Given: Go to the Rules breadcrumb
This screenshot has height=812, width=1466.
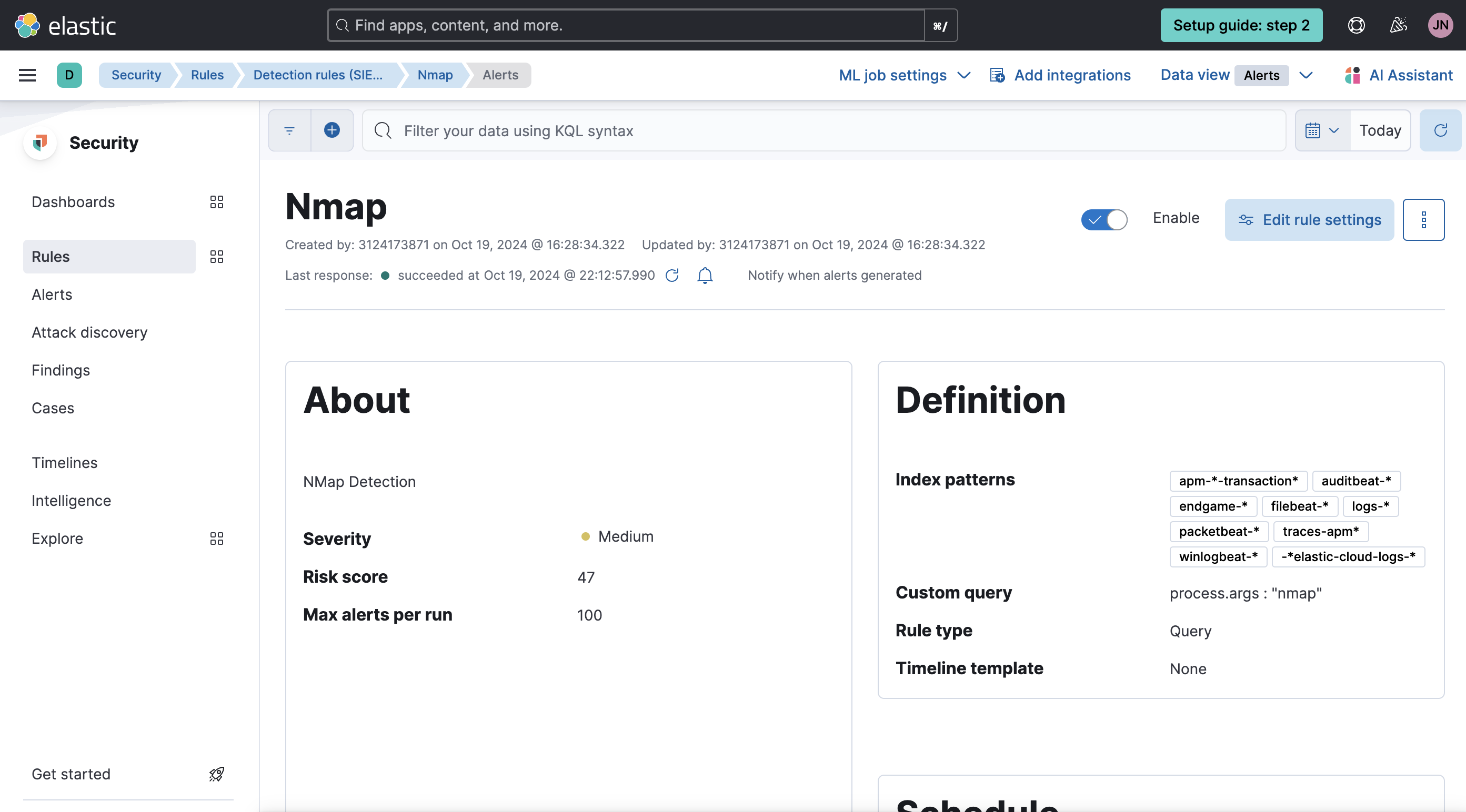Looking at the screenshot, I should click(207, 75).
